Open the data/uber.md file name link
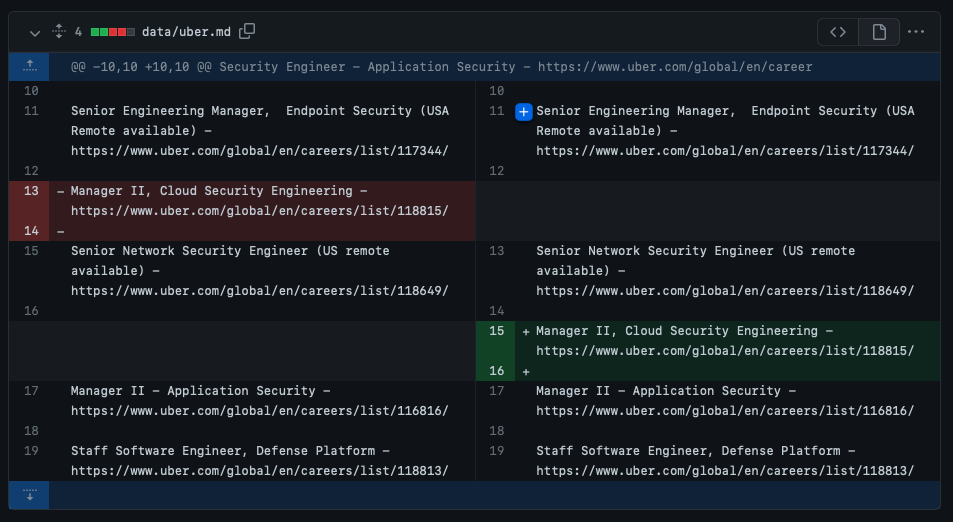This screenshot has width=953, height=522. click(186, 32)
